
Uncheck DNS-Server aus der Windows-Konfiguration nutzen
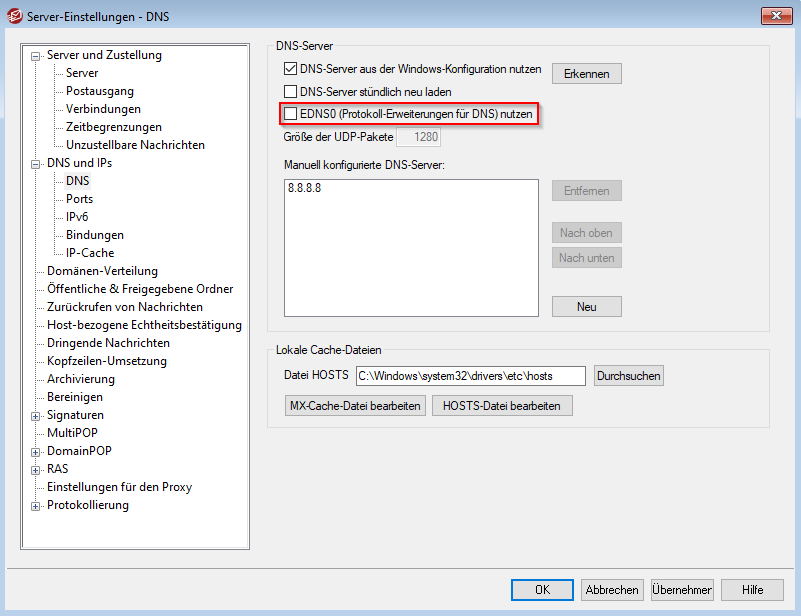[291, 70]
